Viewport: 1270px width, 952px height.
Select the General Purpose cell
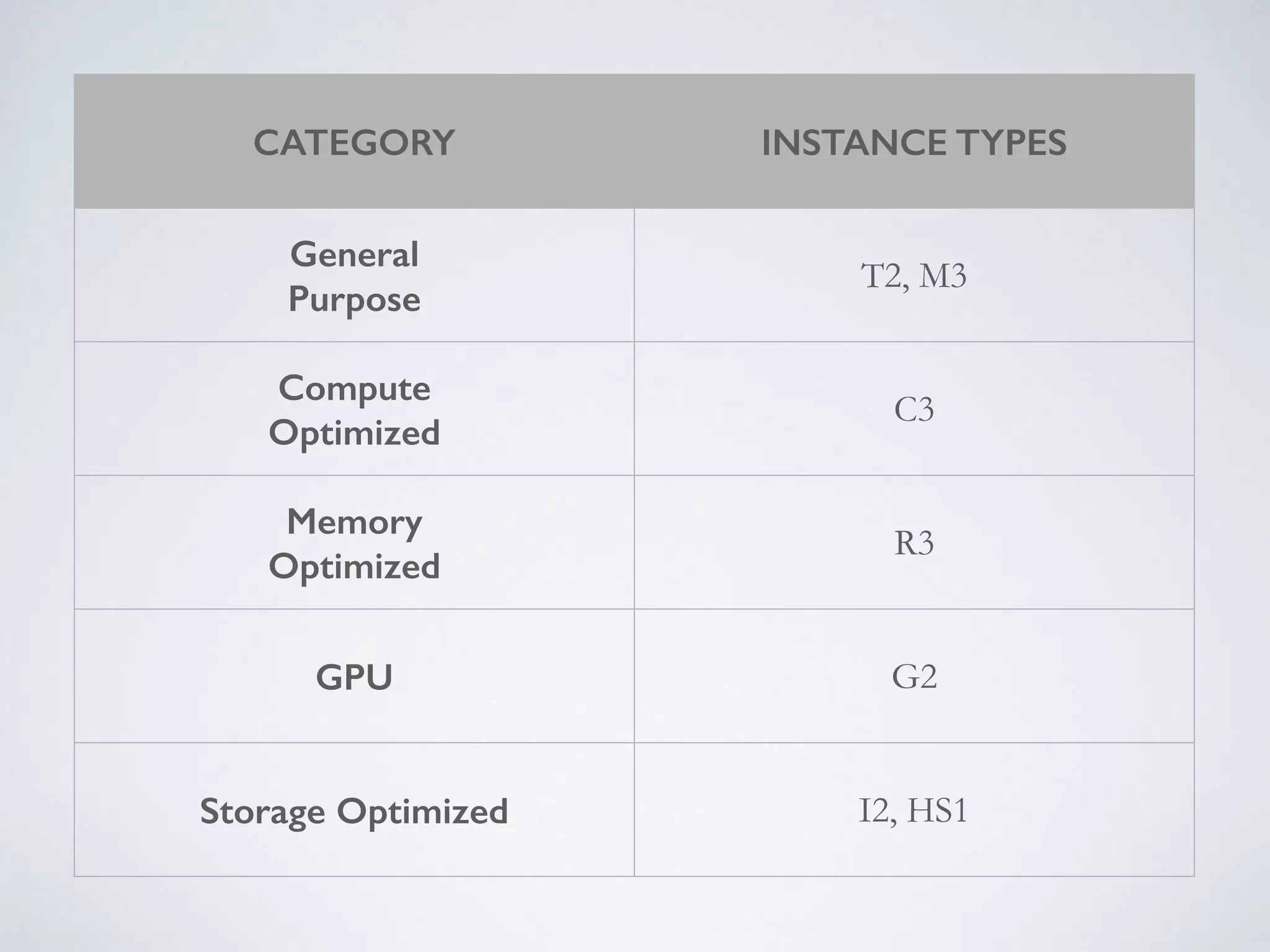[x=354, y=276]
